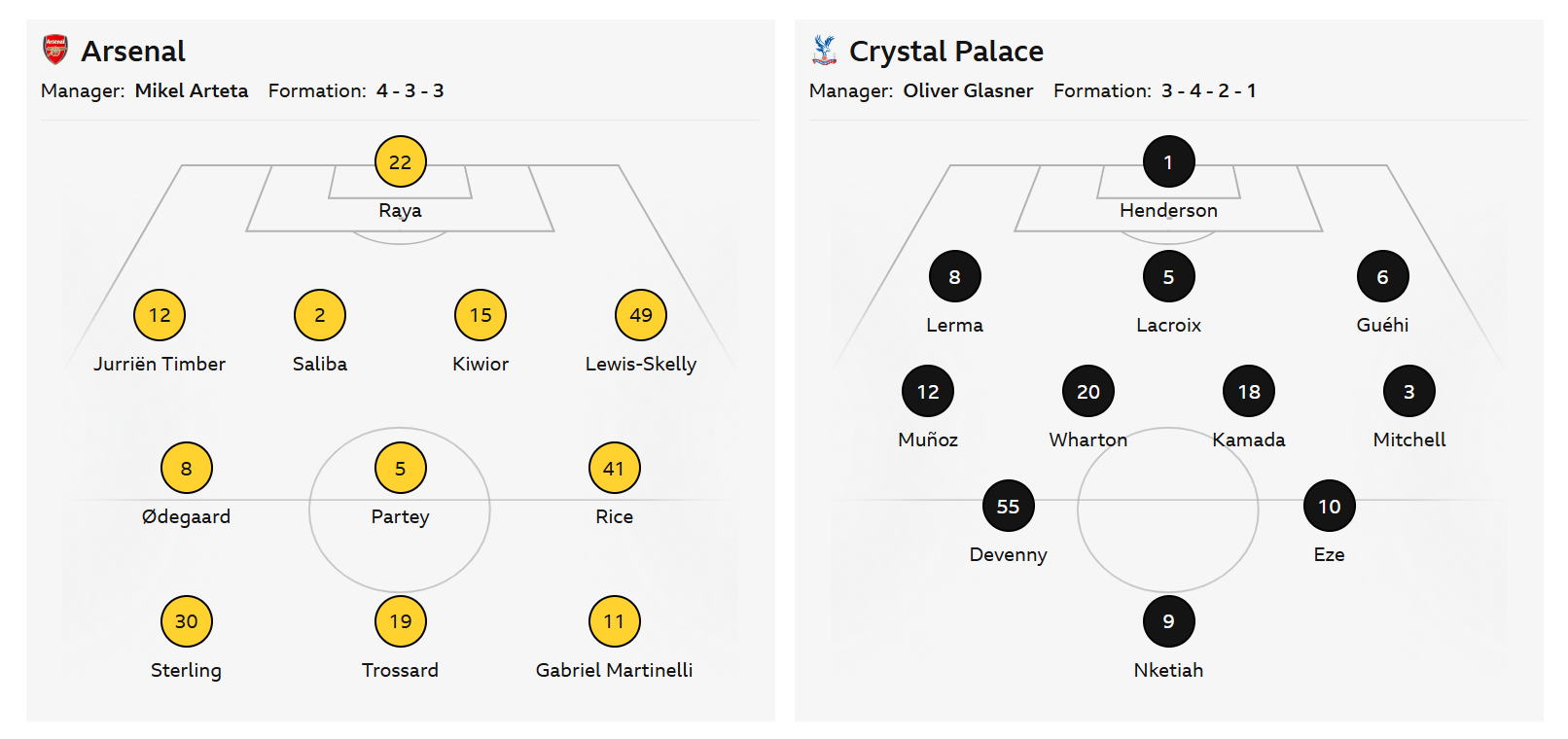Click the Jurriën Timber name label
The height and width of the screenshot is (739, 1568).
(x=160, y=364)
